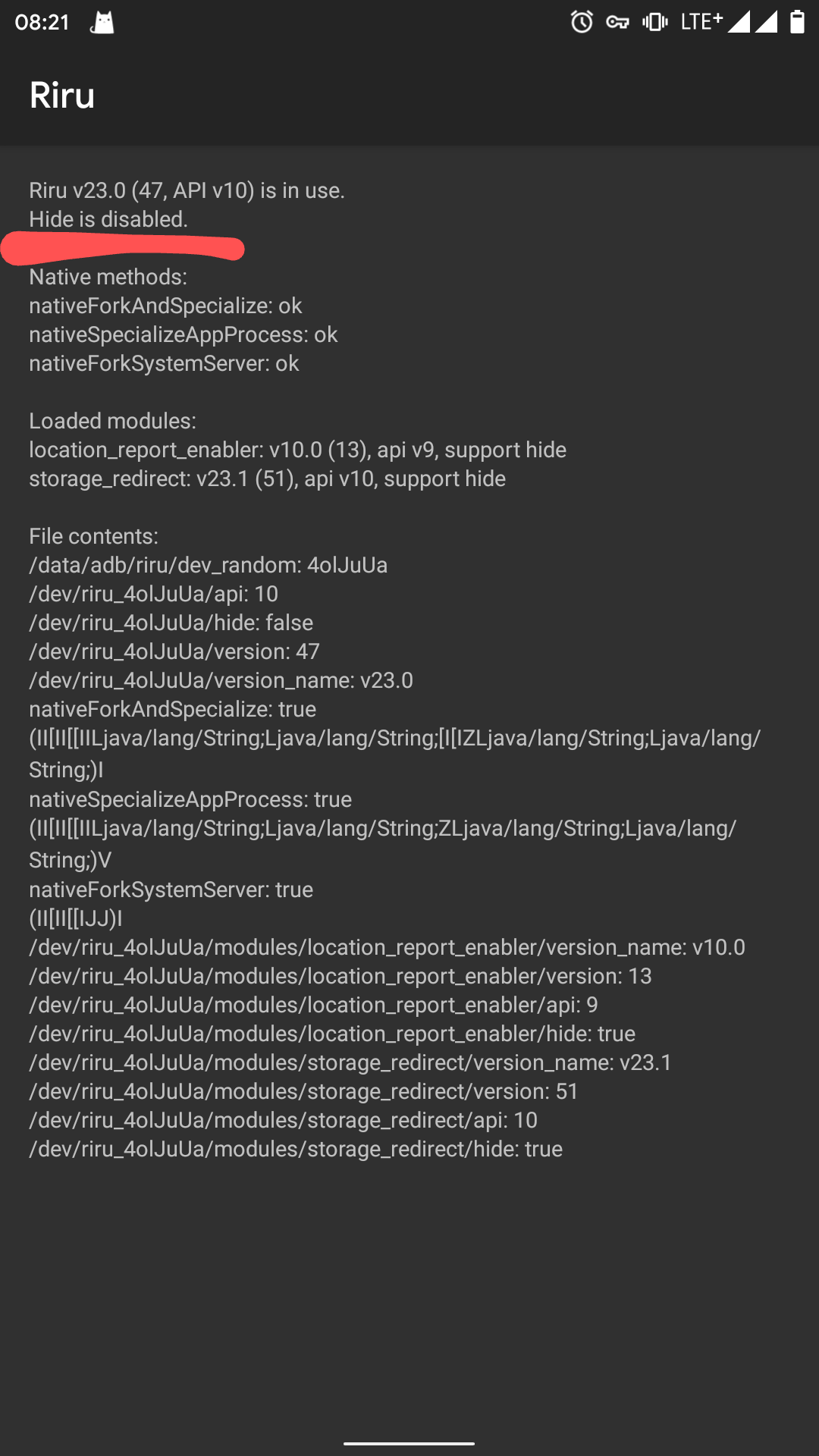Select the Riru version line at top
The height and width of the screenshot is (1456, 819).
click(x=186, y=190)
